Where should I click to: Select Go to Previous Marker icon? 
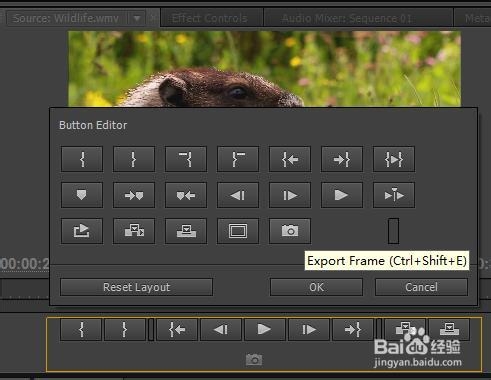(186, 195)
